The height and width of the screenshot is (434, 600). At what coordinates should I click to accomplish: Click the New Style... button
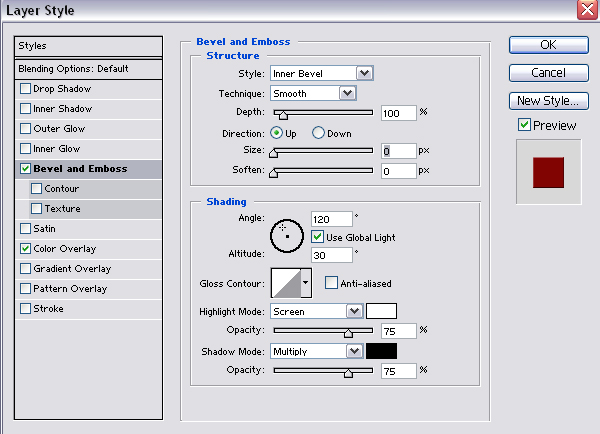[547, 101]
